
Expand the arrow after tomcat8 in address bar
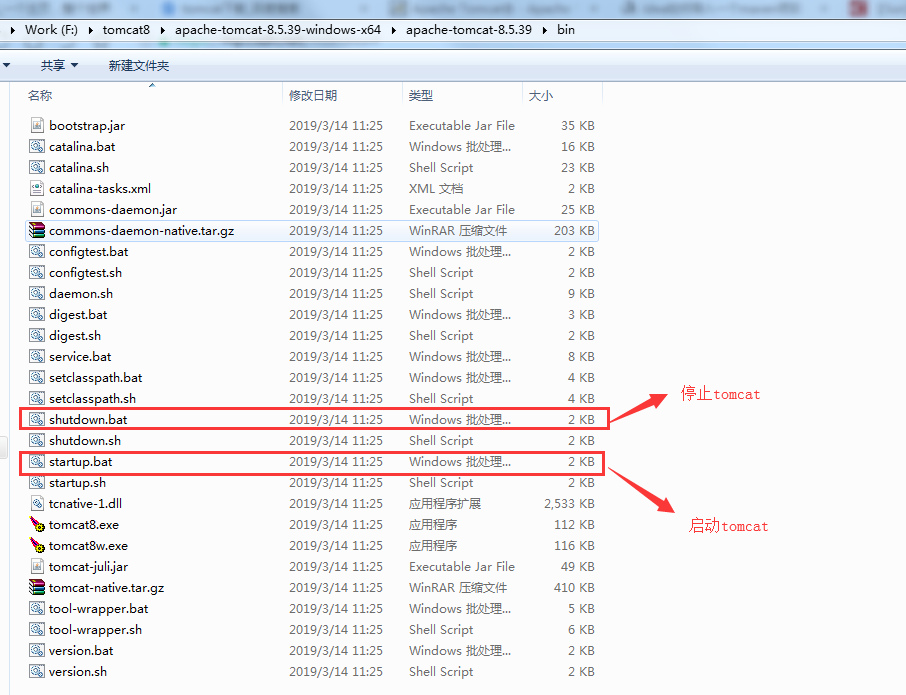point(162,30)
